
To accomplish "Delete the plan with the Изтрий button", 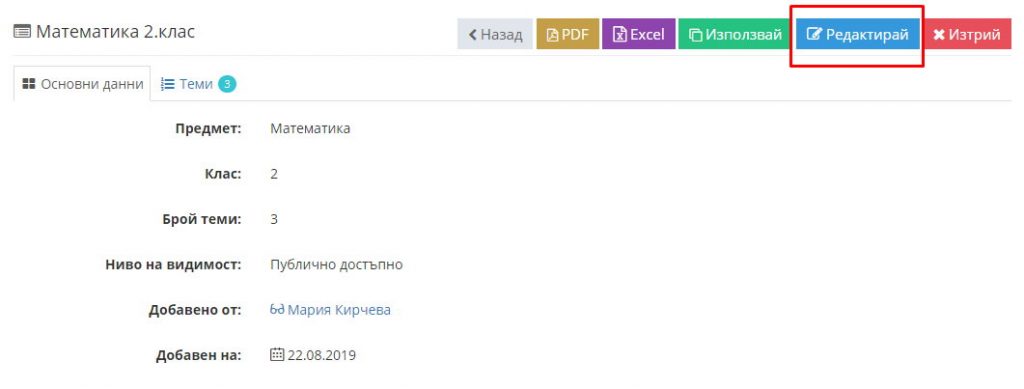I will point(967,35).
